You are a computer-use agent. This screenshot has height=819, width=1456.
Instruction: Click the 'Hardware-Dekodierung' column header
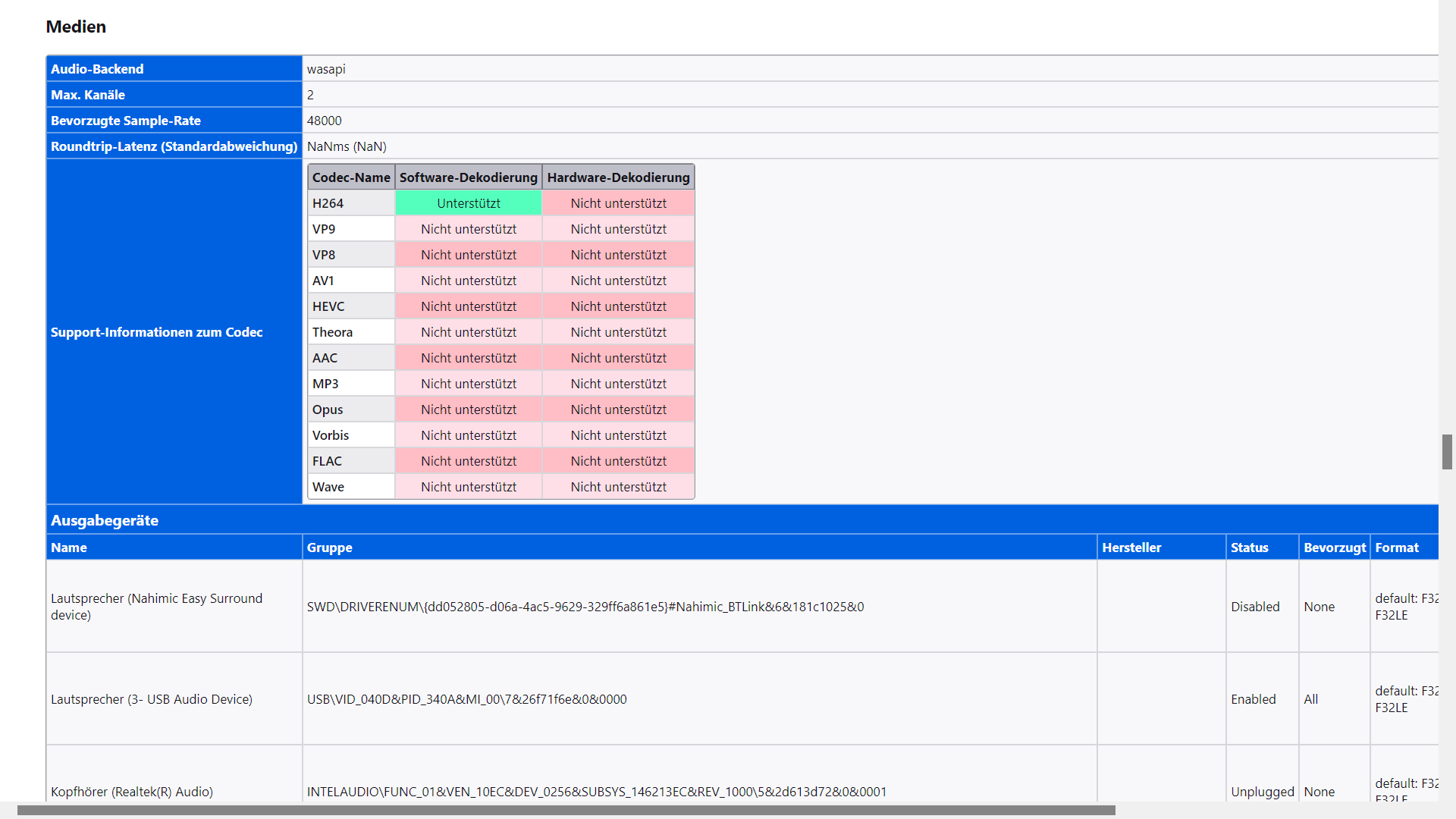coord(618,177)
